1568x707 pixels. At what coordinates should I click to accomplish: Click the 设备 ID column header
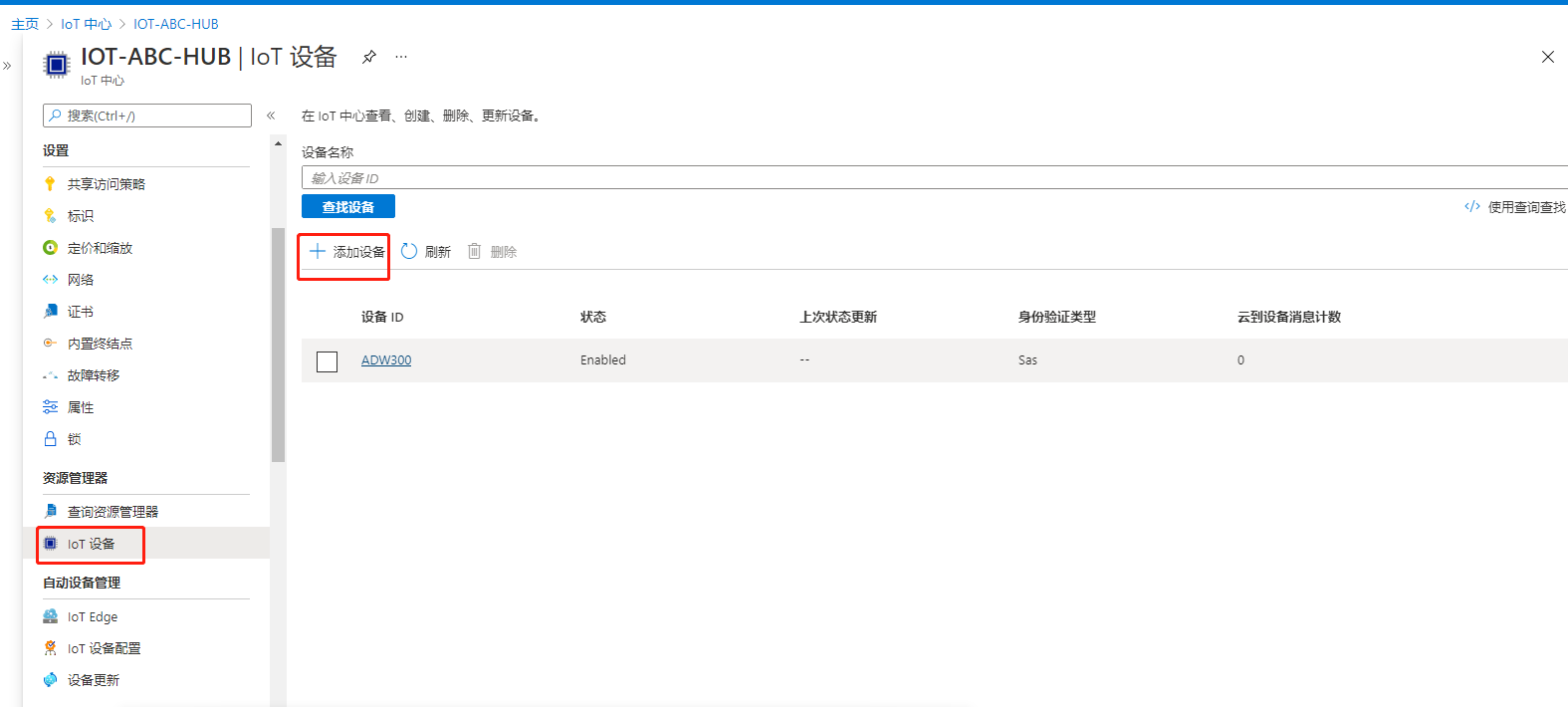click(382, 317)
